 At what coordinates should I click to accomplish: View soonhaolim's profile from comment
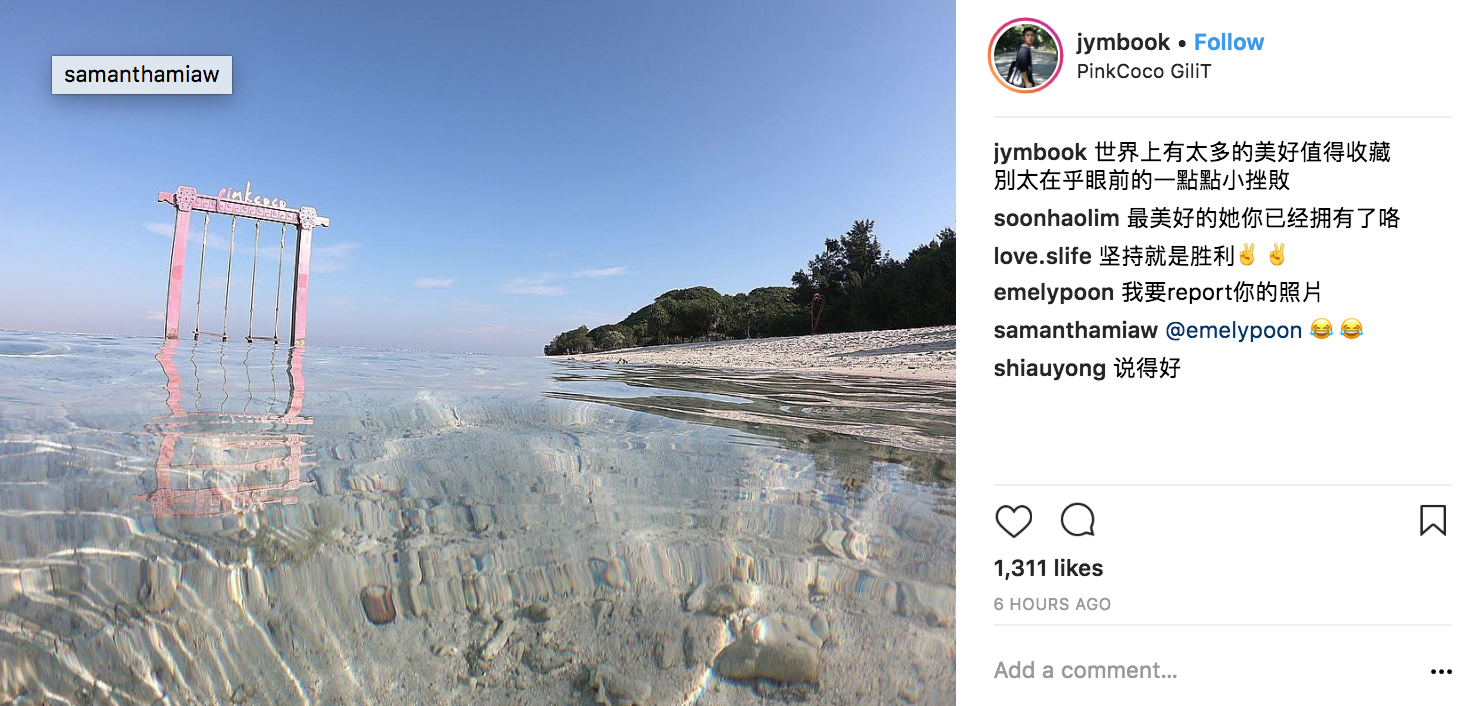tap(1056, 218)
